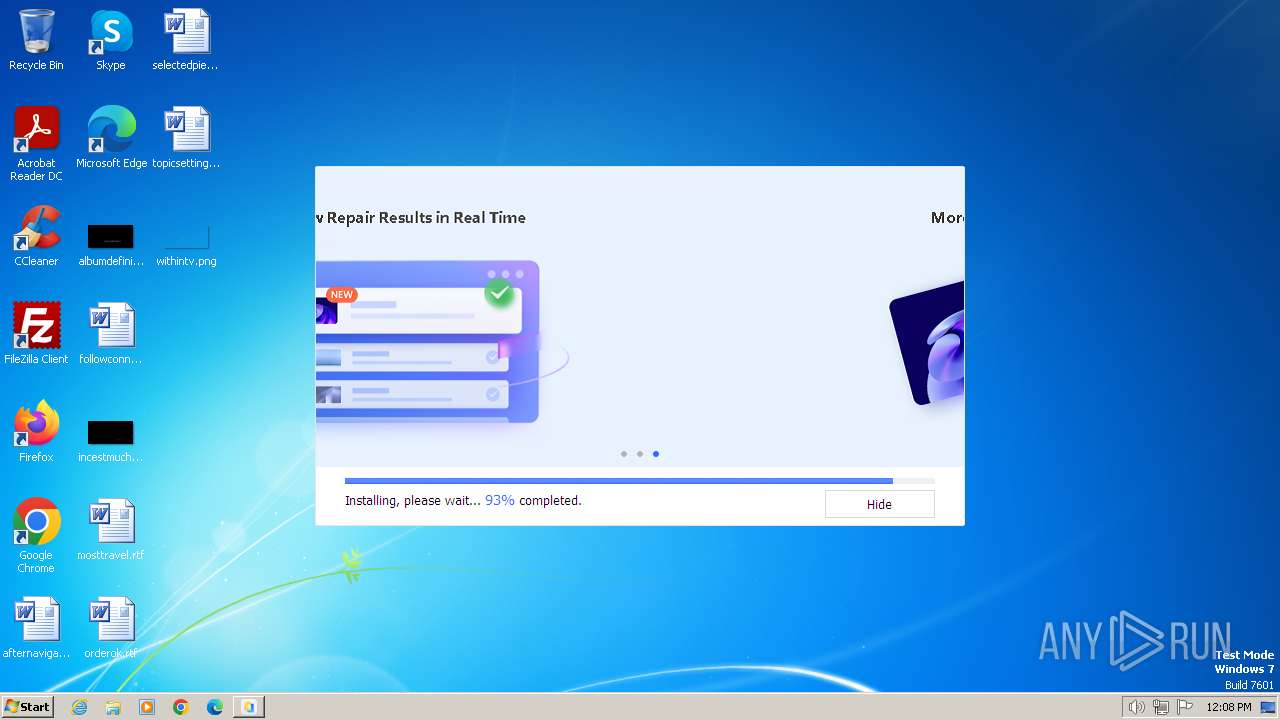This screenshot has height=720, width=1280.
Task: Select the mosttravel.rtf document
Action: pyautogui.click(x=111, y=530)
